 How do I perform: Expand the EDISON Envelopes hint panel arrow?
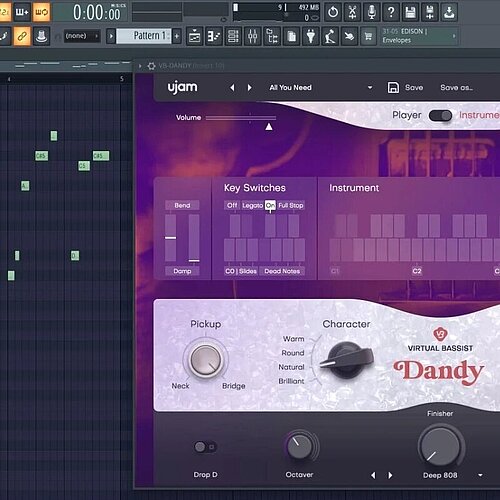coord(454,36)
